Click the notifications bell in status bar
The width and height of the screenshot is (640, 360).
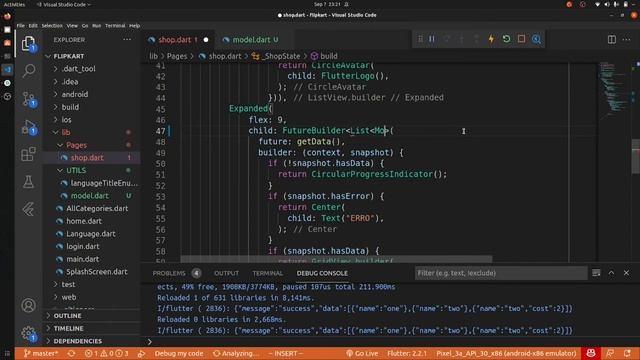(x=627, y=353)
